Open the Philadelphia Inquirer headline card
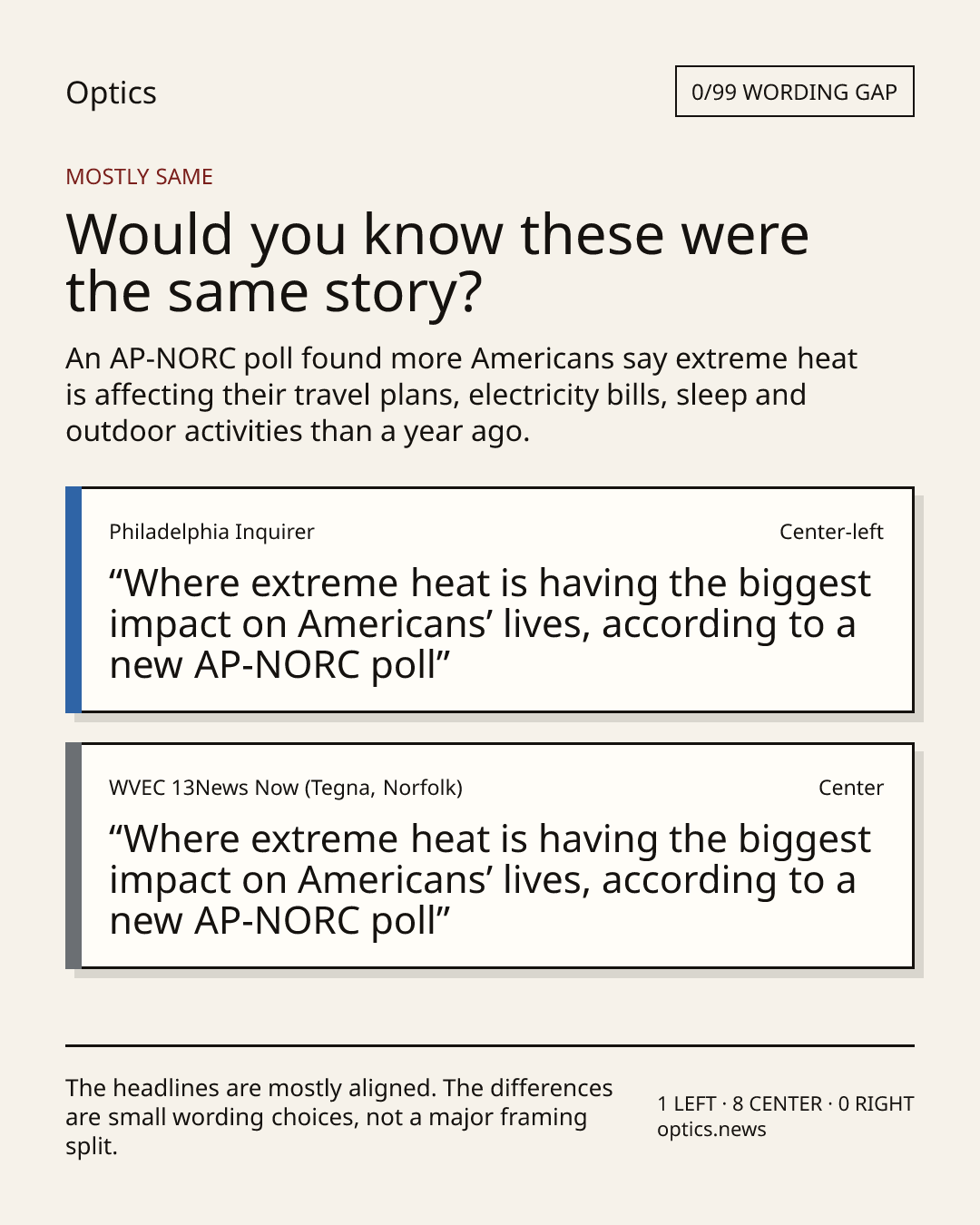Viewport: 980px width, 1225px height. 490,600
